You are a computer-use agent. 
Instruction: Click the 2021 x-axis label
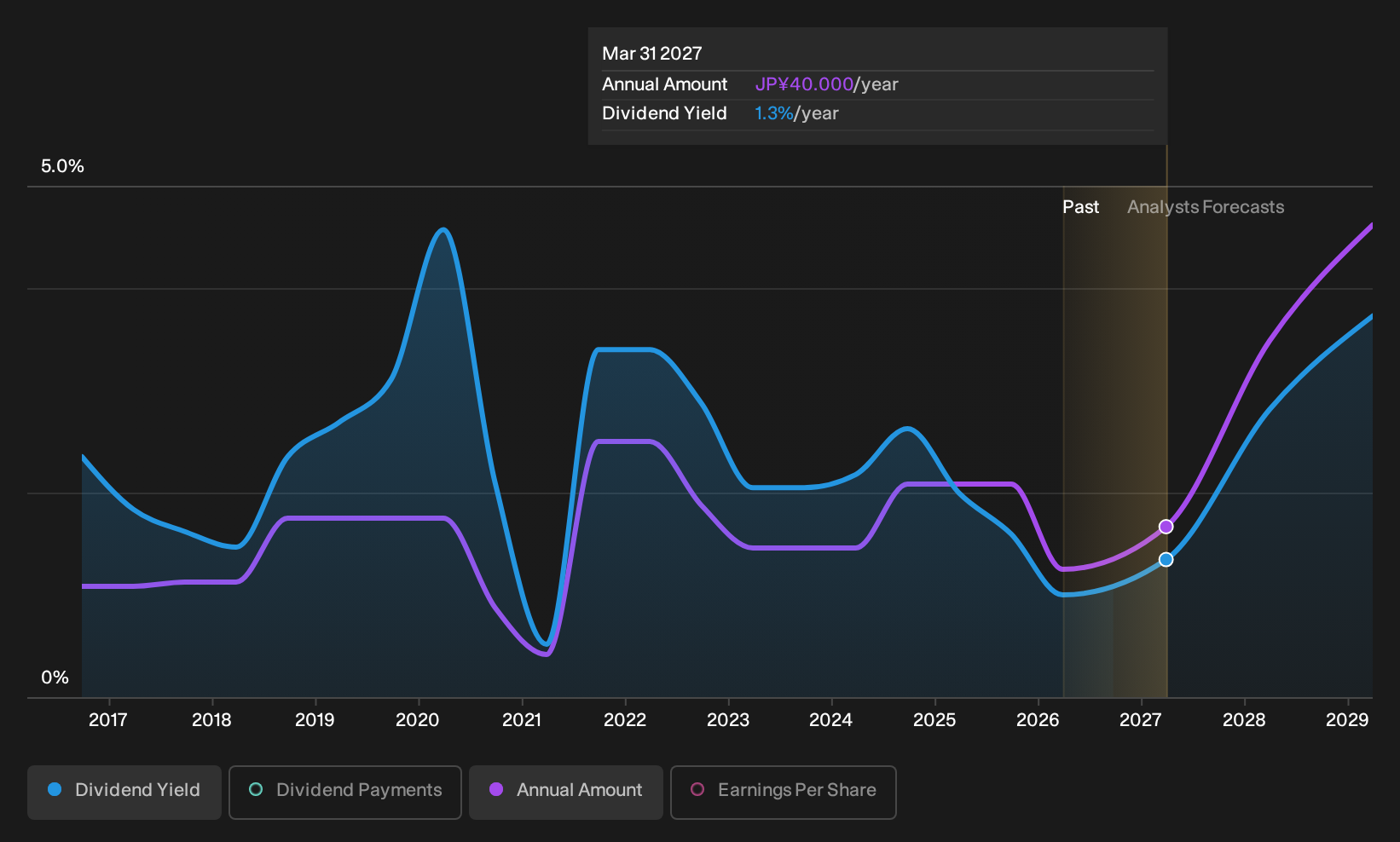click(x=522, y=720)
